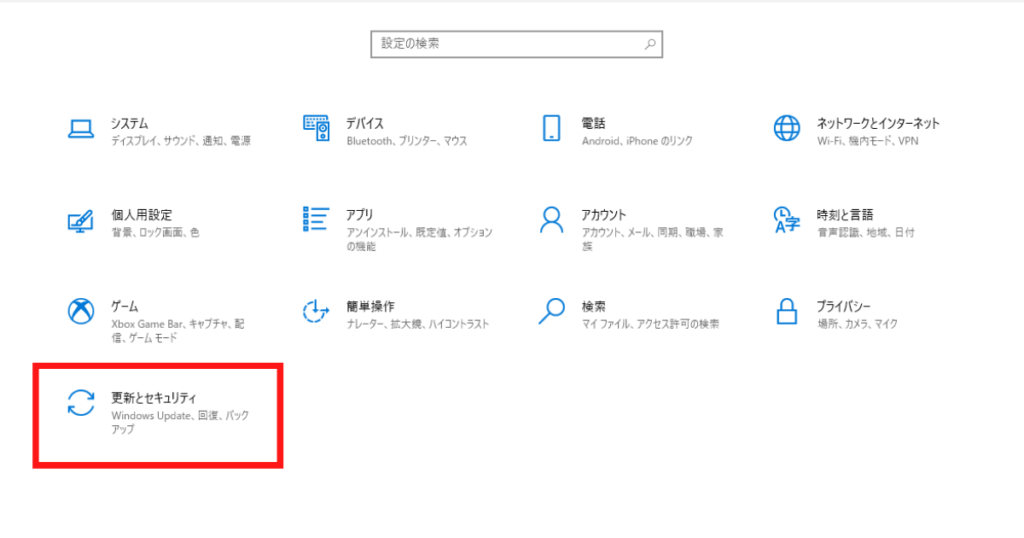
Task: Click the 電話 phone icon
Action: click(551, 128)
